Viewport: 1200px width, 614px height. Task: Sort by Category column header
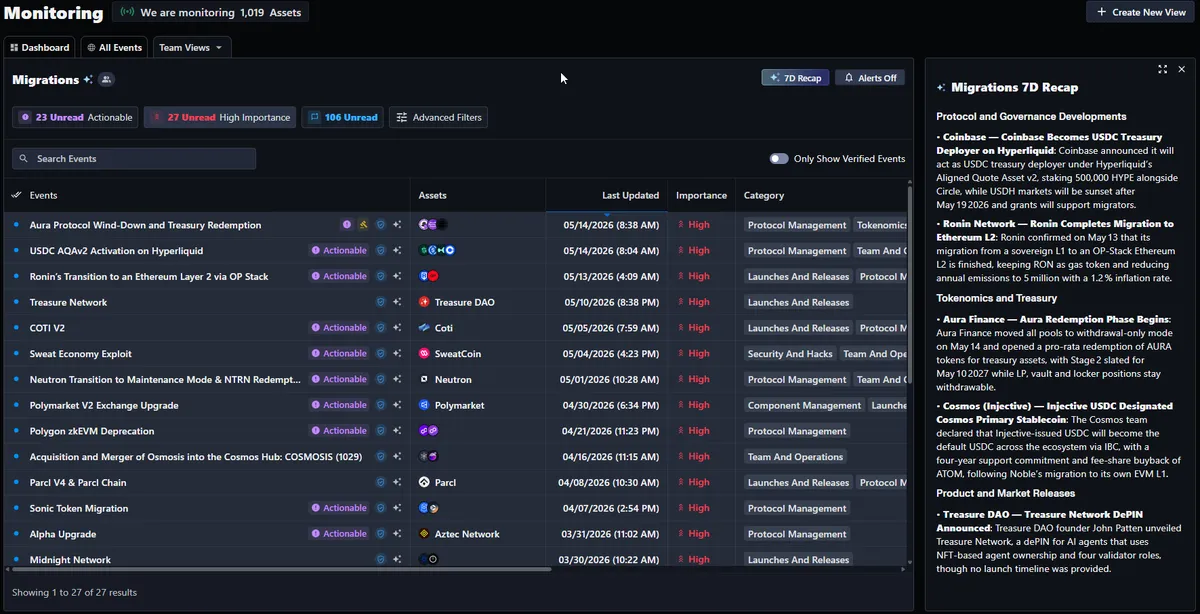[764, 195]
